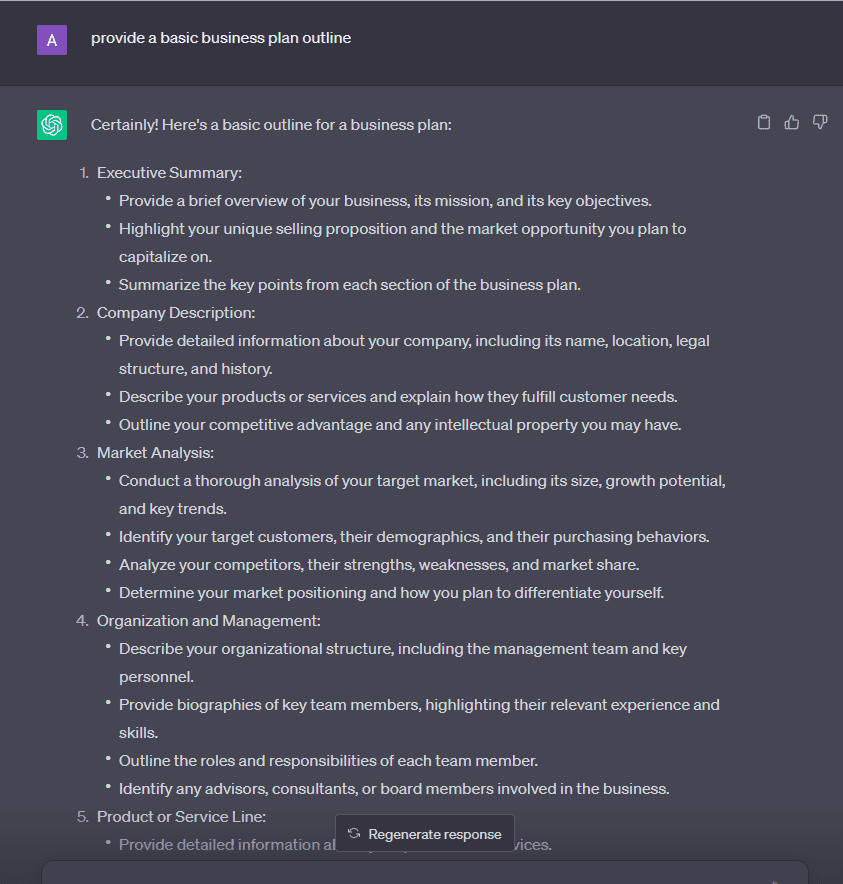843x884 pixels.
Task: Select the purple user avatar letter A
Action: click(x=51, y=40)
